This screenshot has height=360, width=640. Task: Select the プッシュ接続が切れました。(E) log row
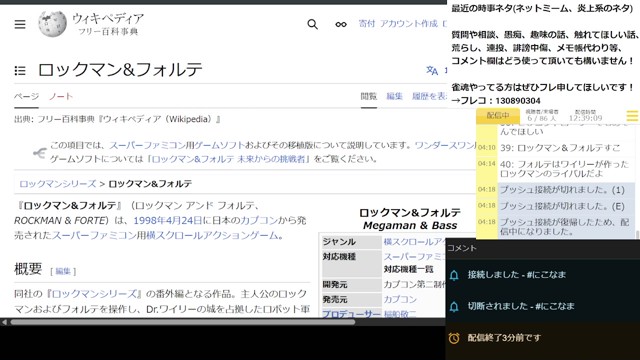click(556, 206)
